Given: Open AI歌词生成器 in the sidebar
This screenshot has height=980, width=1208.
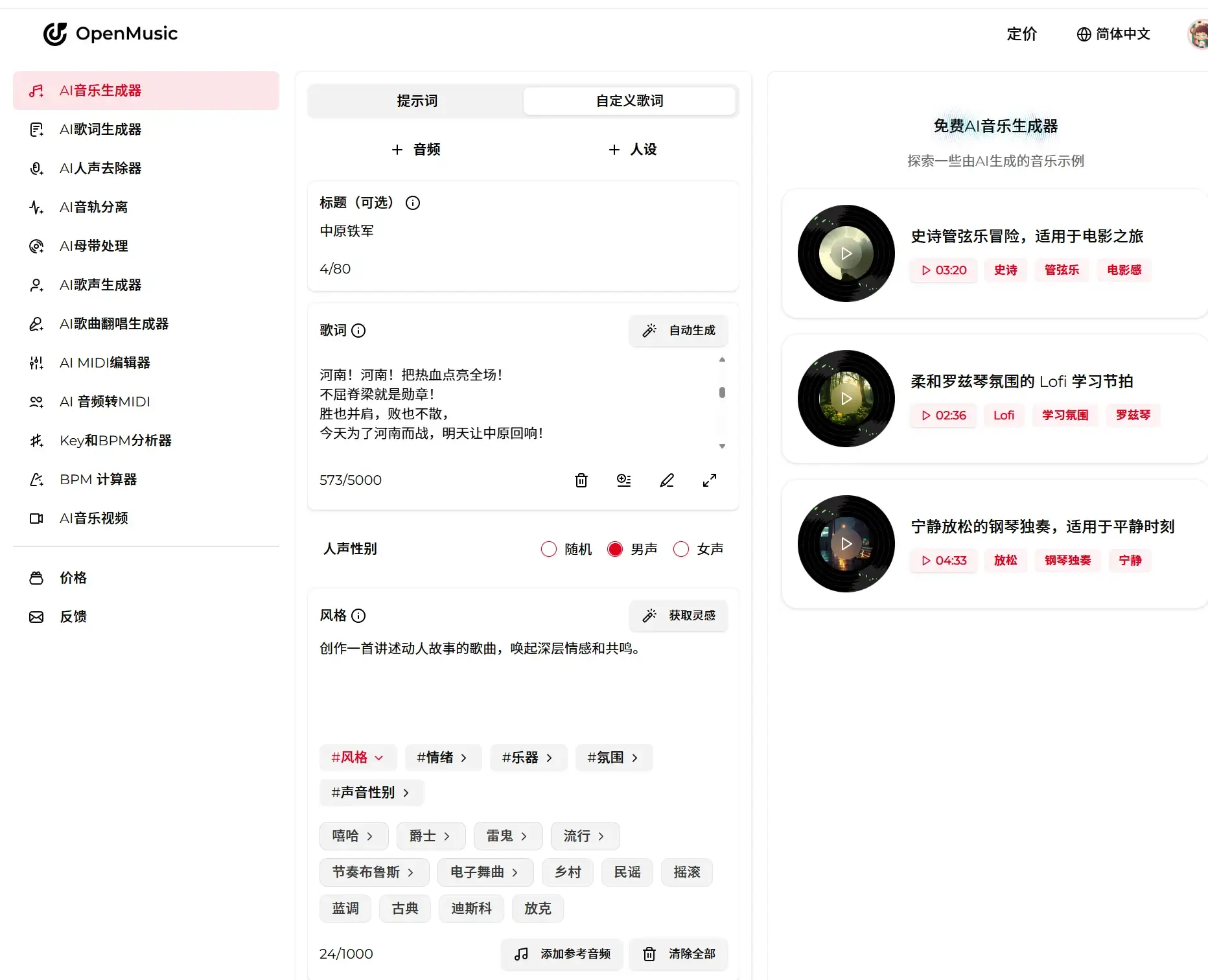Looking at the screenshot, I should (x=100, y=130).
